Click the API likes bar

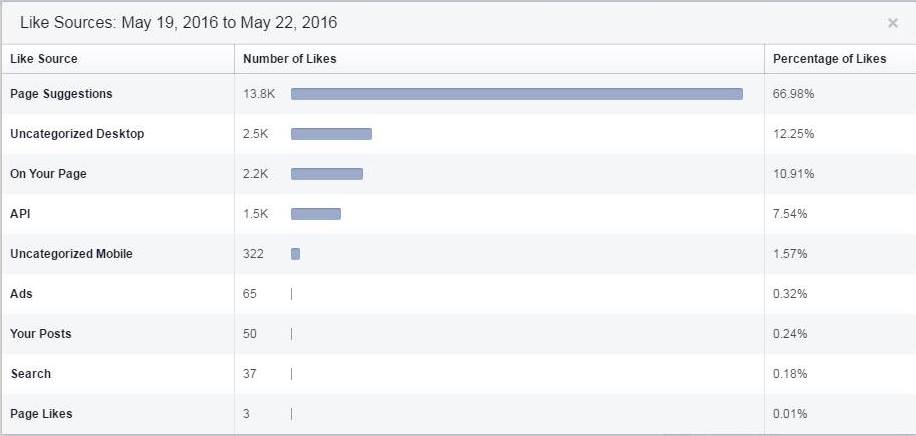[x=315, y=214]
